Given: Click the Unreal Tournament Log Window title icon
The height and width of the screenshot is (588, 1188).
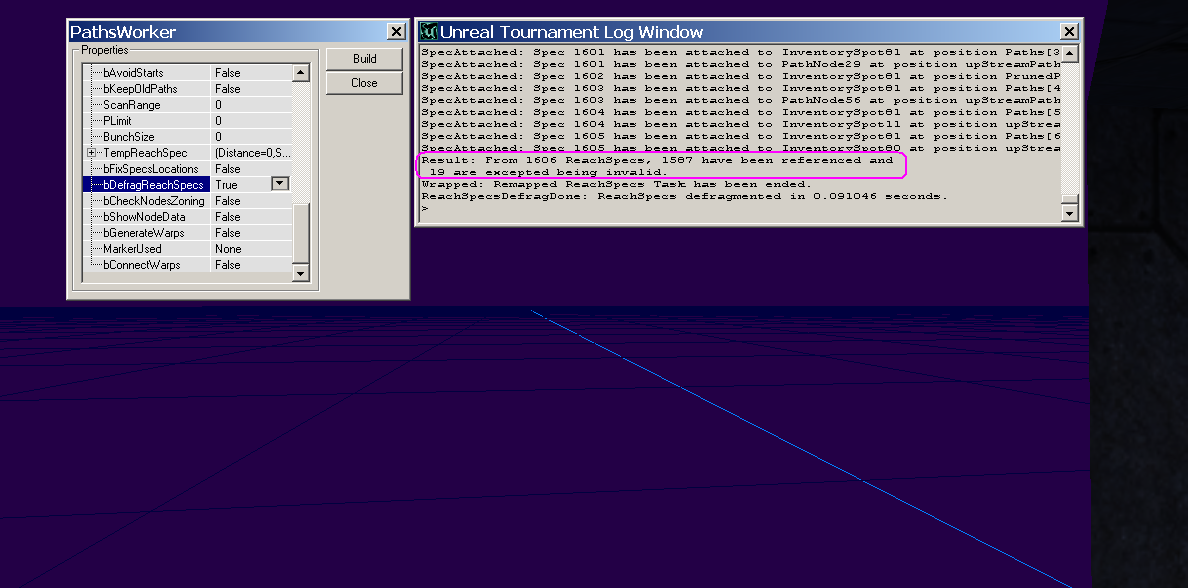Looking at the screenshot, I should pyautogui.click(x=429, y=31).
